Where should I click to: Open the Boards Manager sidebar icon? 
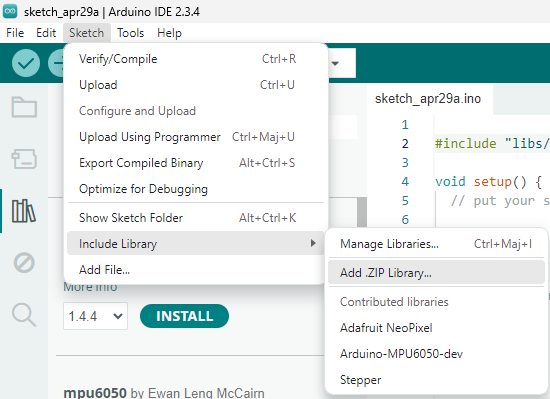[x=24, y=159]
